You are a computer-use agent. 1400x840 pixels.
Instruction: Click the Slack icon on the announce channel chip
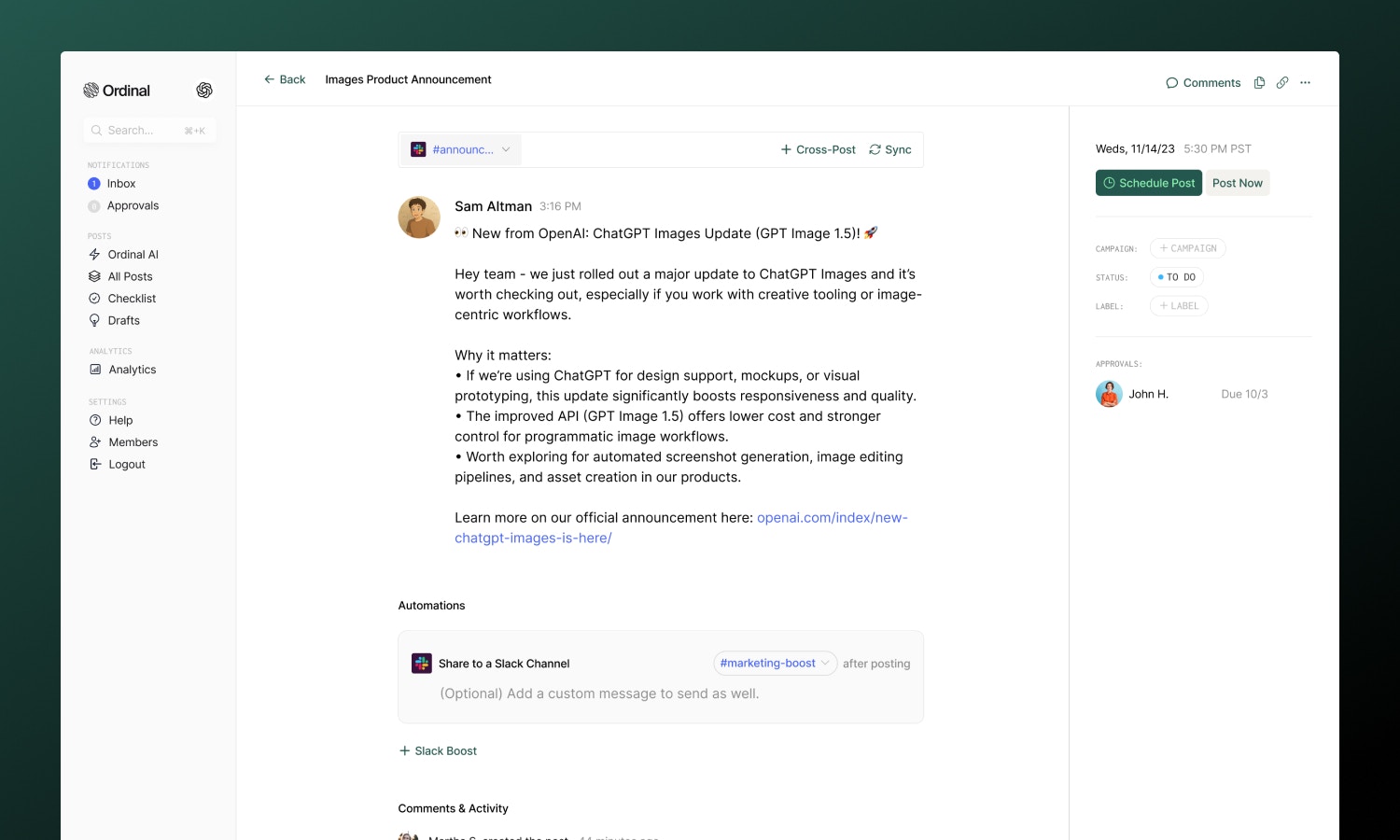click(418, 148)
